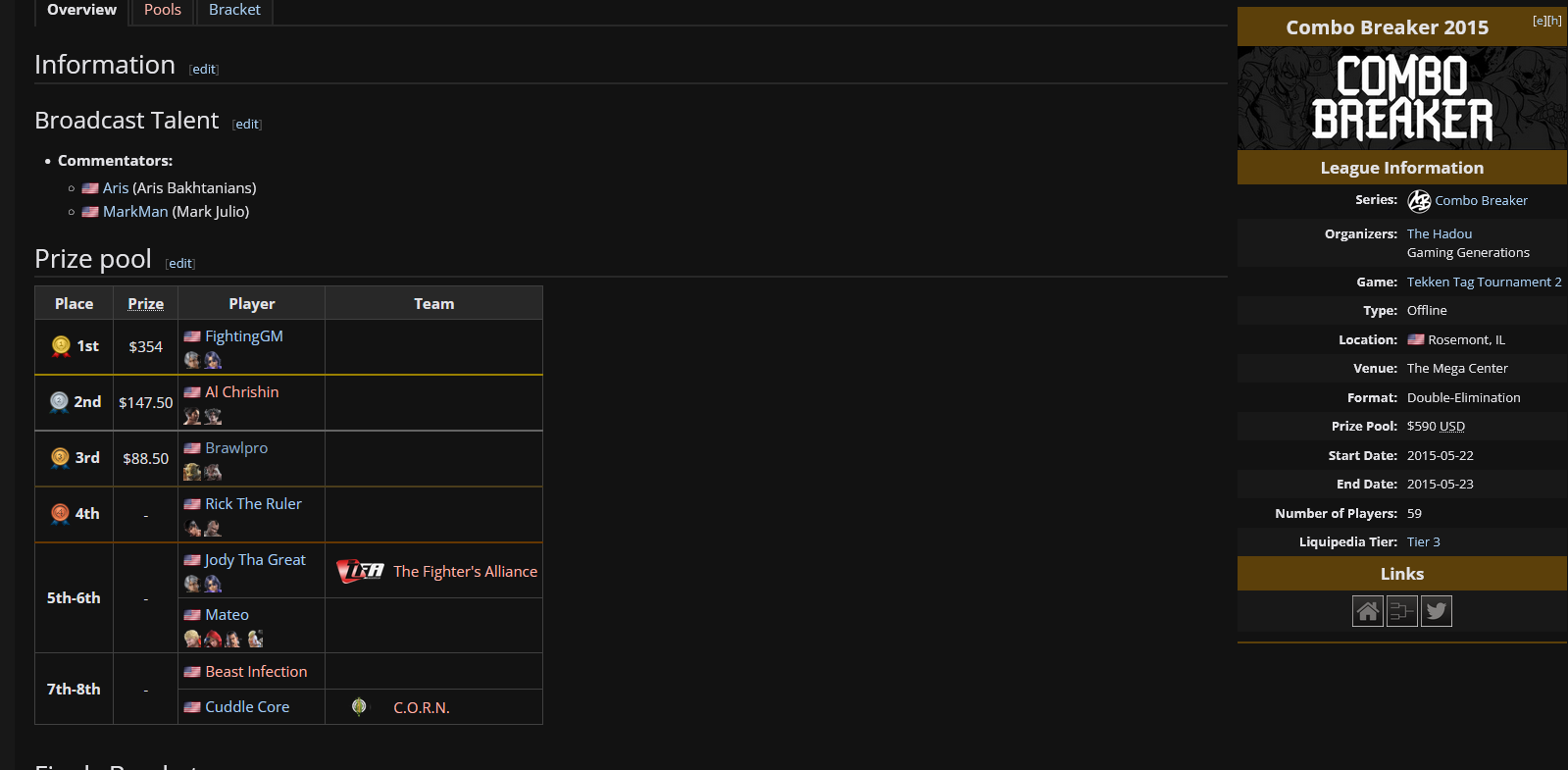Screen dimensions: 1568x770
Task: Open The Fighter's Alliance team page
Action: pos(466,572)
